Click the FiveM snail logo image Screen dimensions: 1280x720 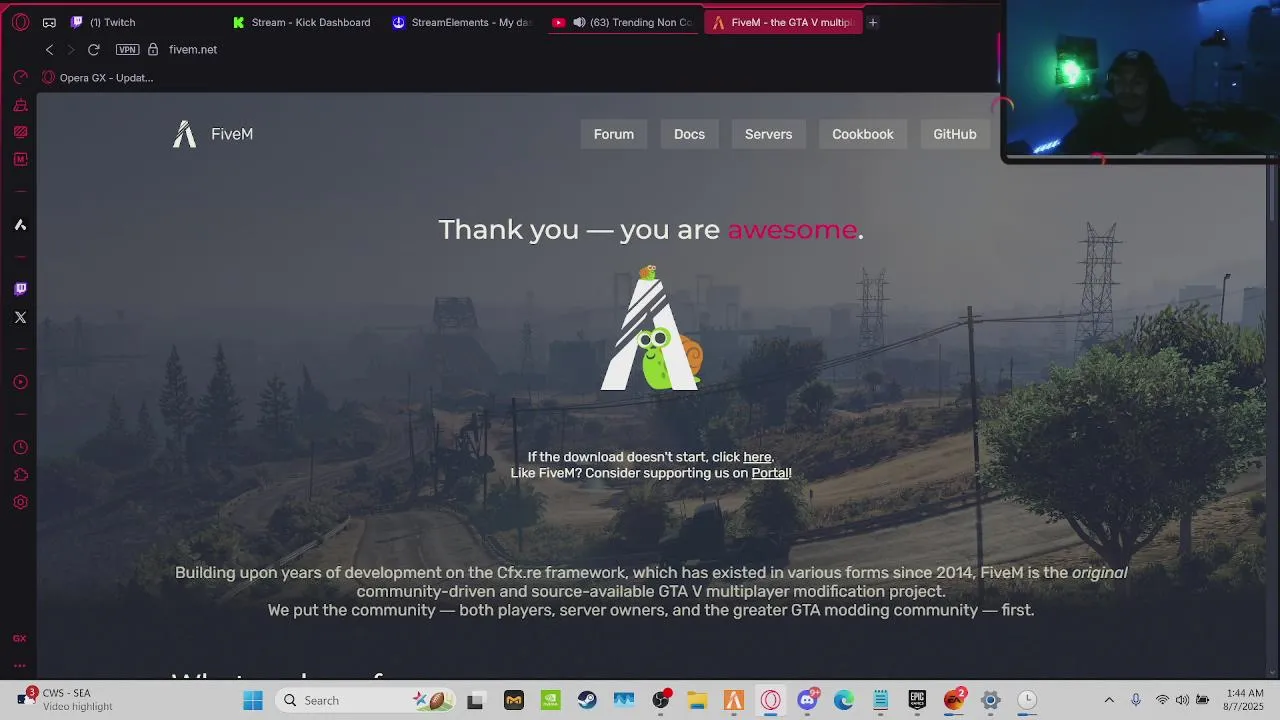point(651,328)
